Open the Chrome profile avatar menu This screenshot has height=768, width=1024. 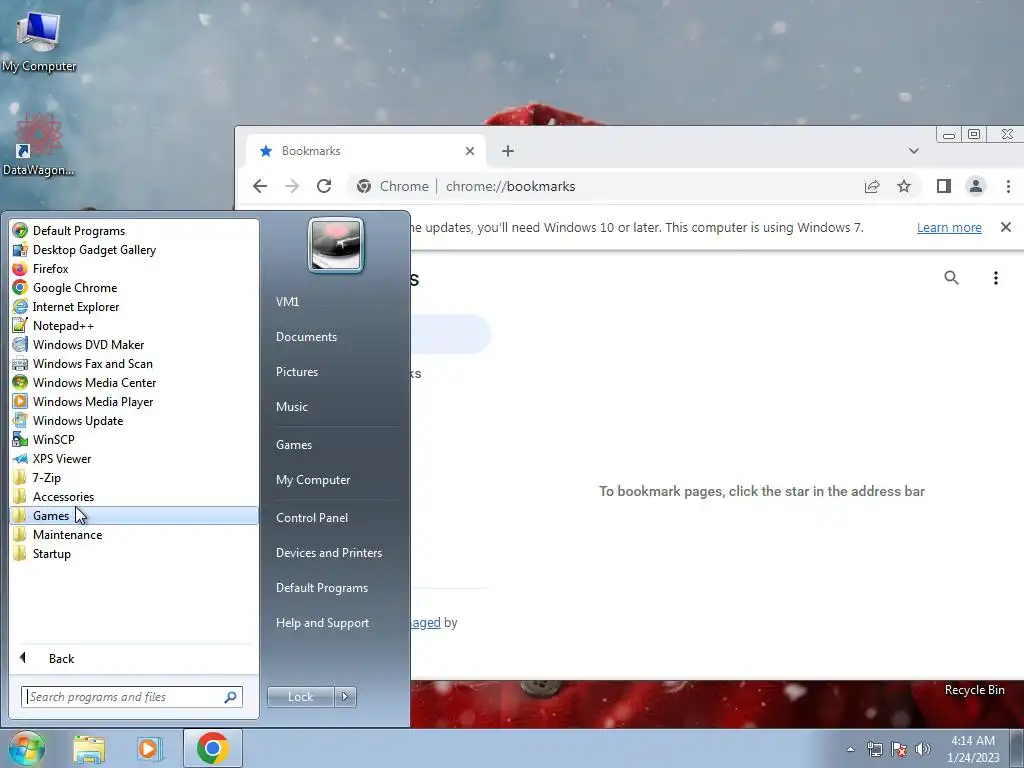pyautogui.click(x=976, y=186)
